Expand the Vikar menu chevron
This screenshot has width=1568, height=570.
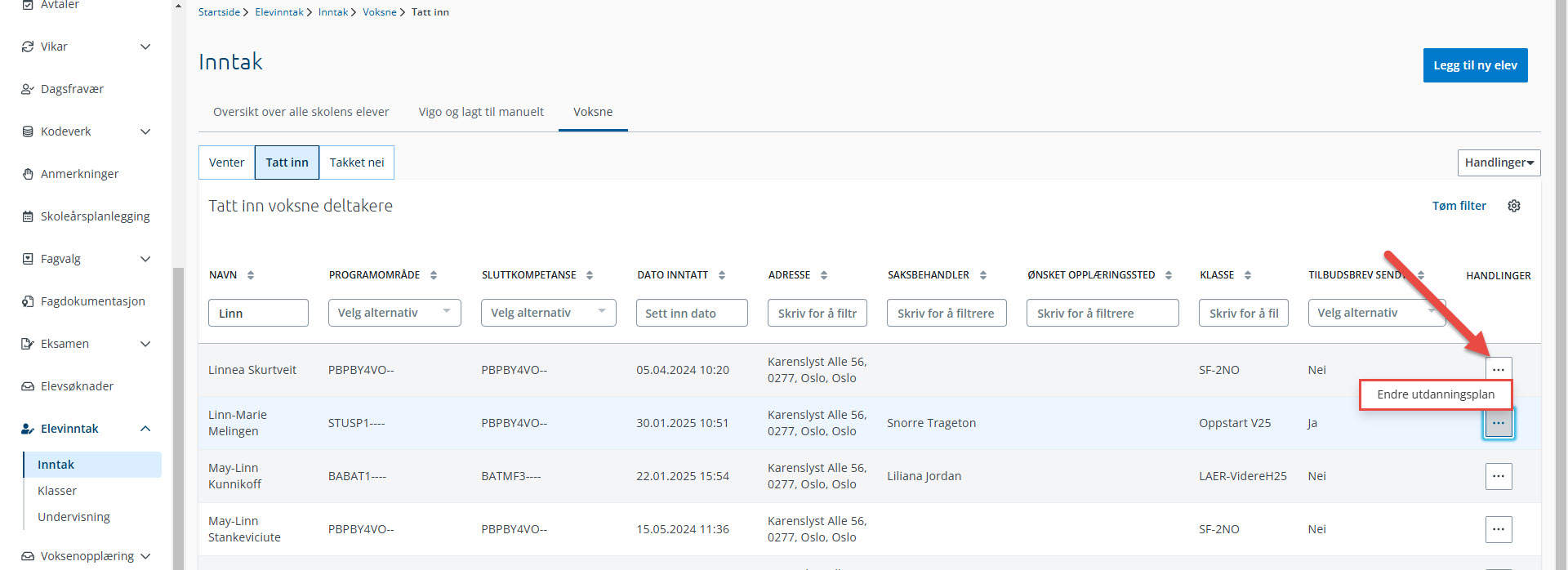[x=145, y=47]
